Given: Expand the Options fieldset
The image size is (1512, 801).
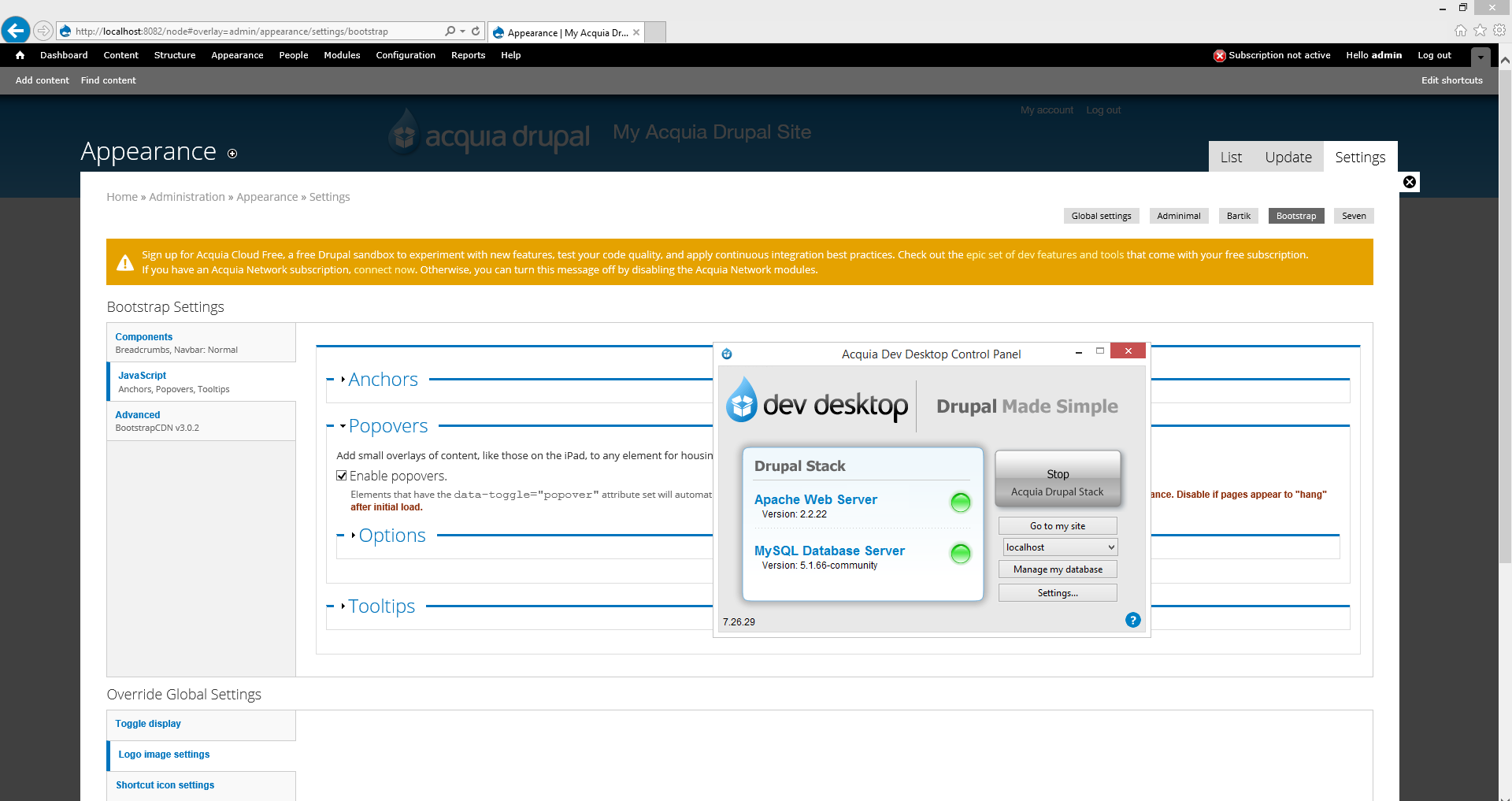Looking at the screenshot, I should click(x=392, y=536).
